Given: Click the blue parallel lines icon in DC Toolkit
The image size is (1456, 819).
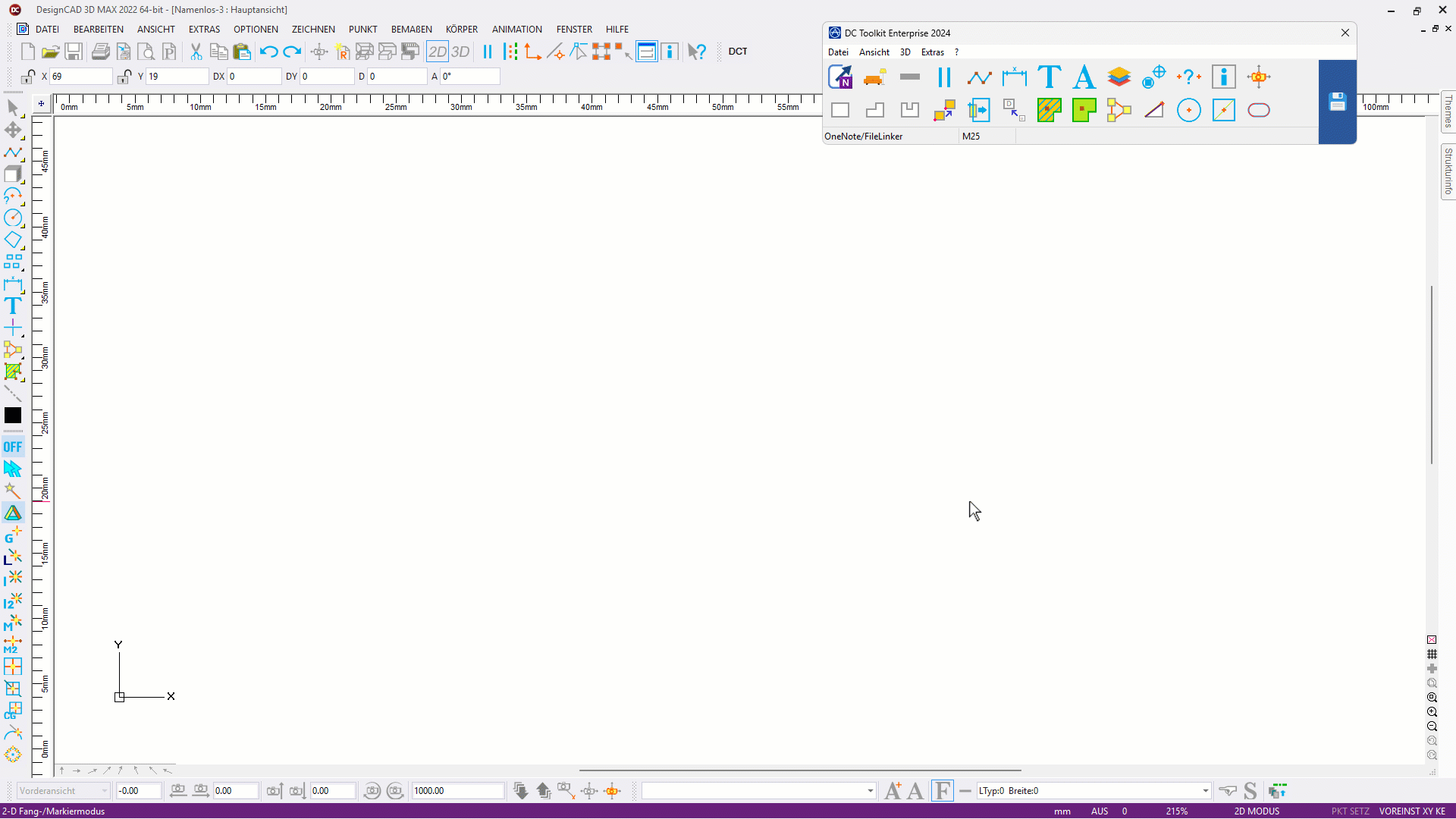Looking at the screenshot, I should pos(944,77).
